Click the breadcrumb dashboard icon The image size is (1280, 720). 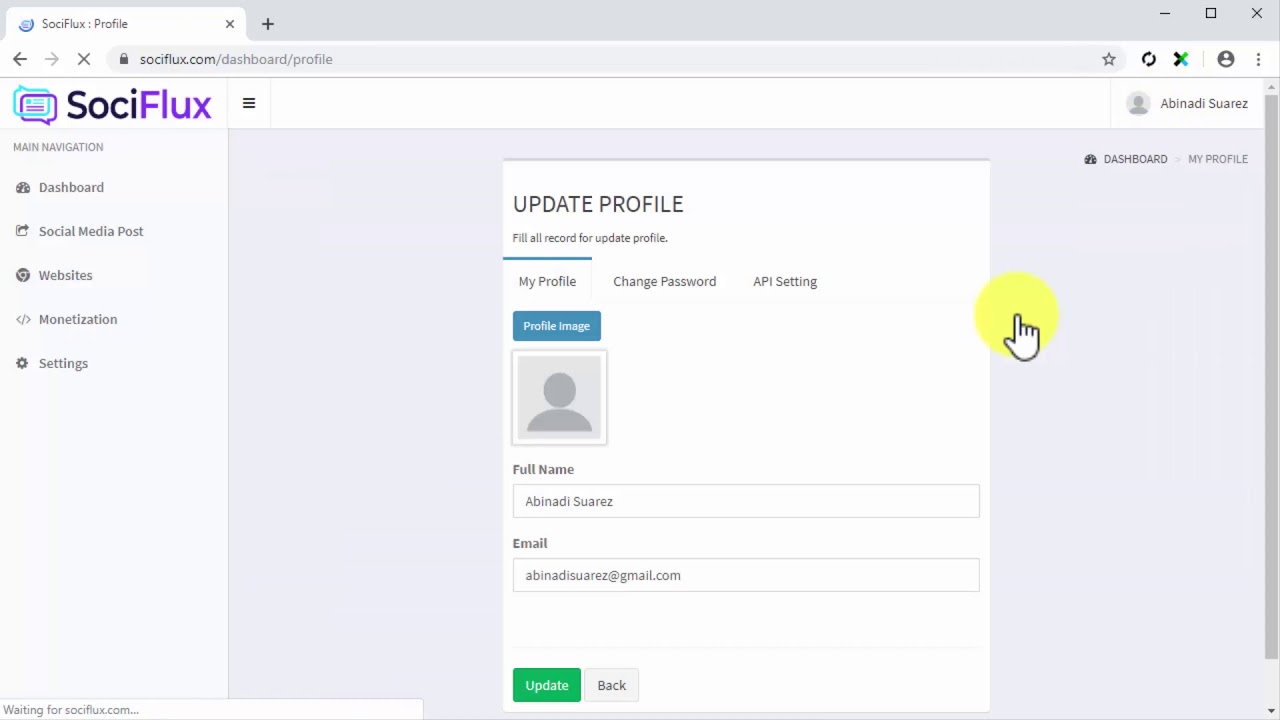[x=1091, y=159]
